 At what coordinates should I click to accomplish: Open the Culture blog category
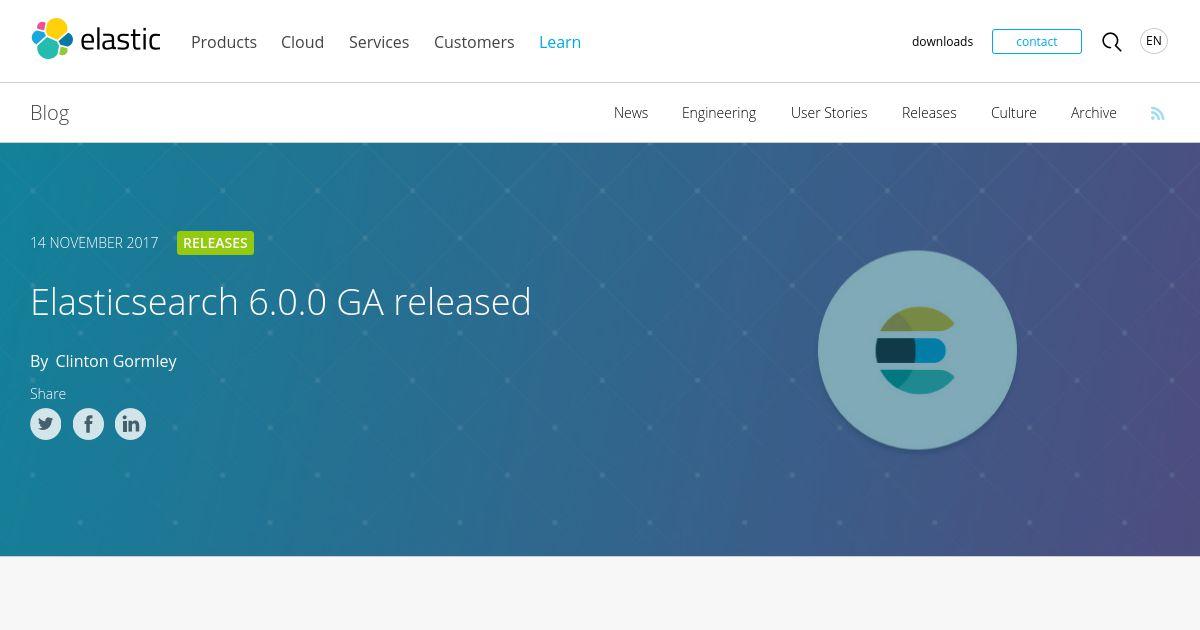click(x=1014, y=113)
